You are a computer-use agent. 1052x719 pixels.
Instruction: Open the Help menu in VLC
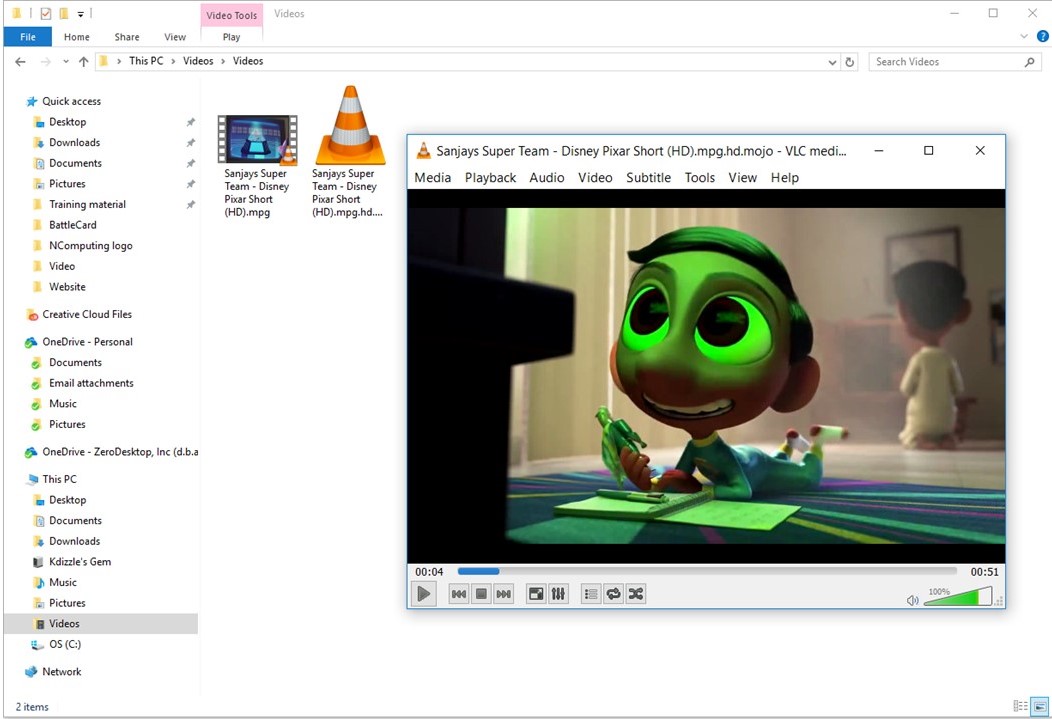tap(784, 178)
